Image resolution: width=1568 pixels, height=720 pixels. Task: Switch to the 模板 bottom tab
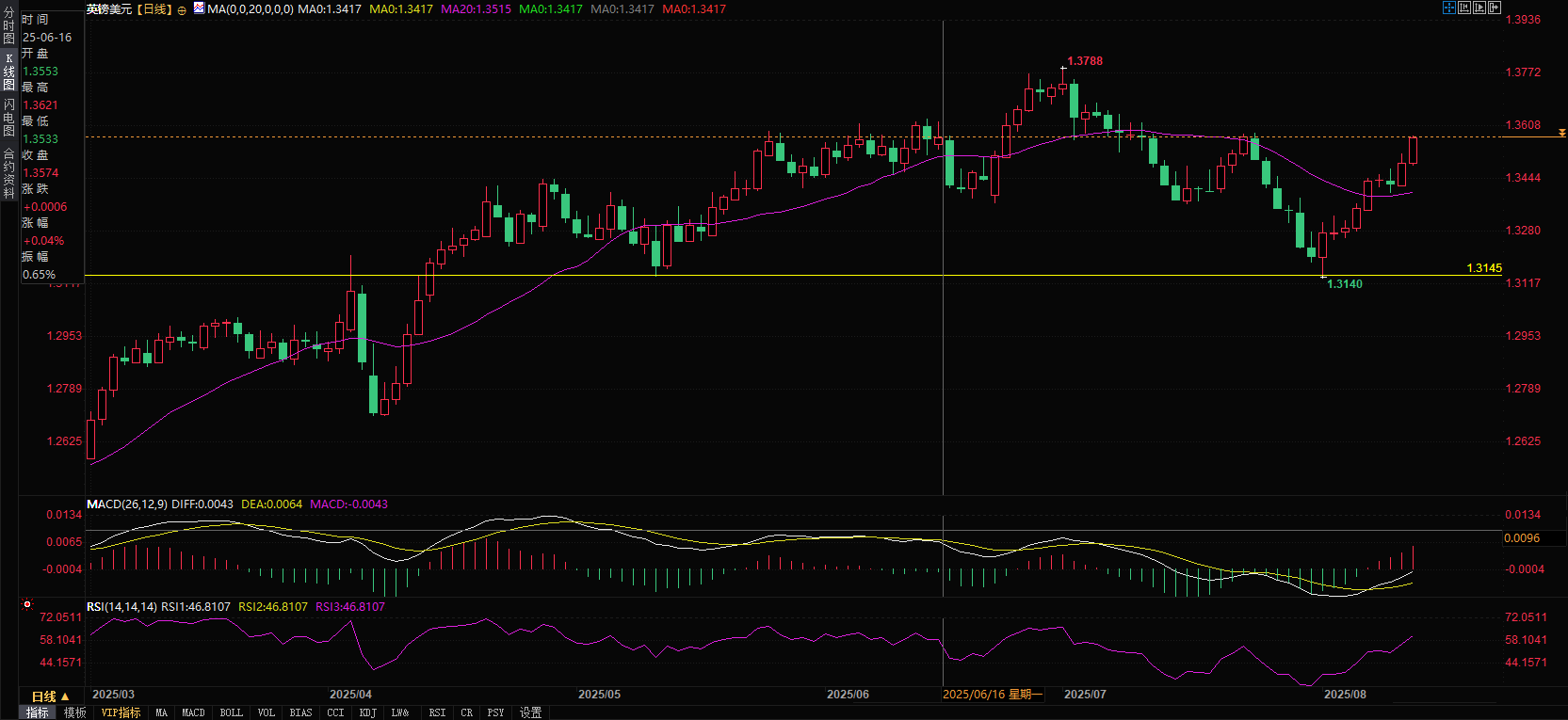tap(74, 712)
